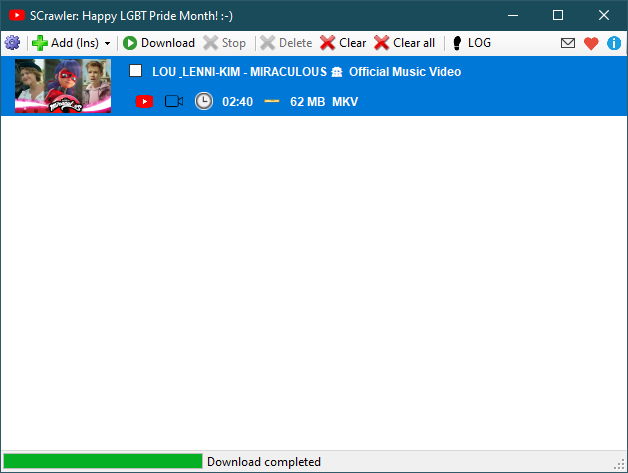Click the red YouTube icon in item
628x473 pixels.
click(144, 102)
